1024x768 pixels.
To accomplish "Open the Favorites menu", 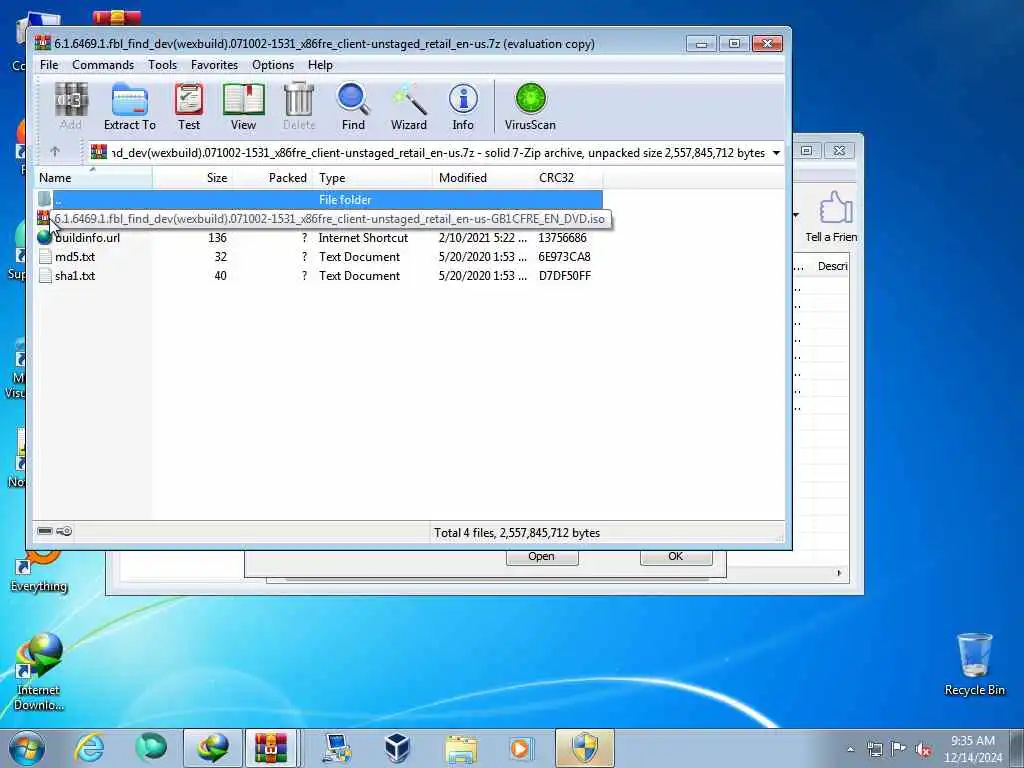I will [214, 65].
